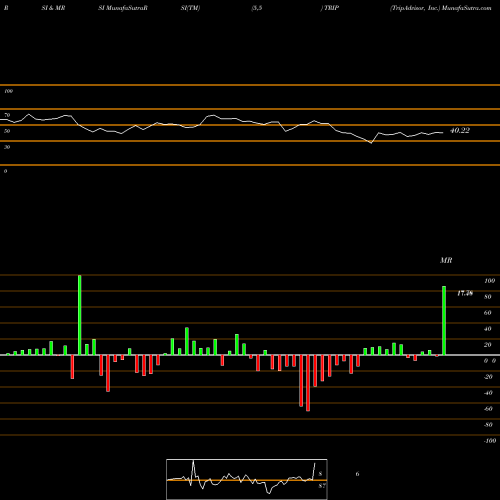Click the MR axis label -60
The image size is (500, 500).
point(488,409)
